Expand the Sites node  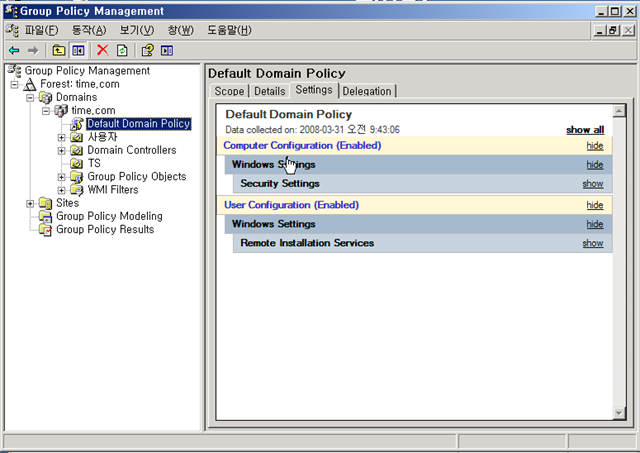[30, 203]
